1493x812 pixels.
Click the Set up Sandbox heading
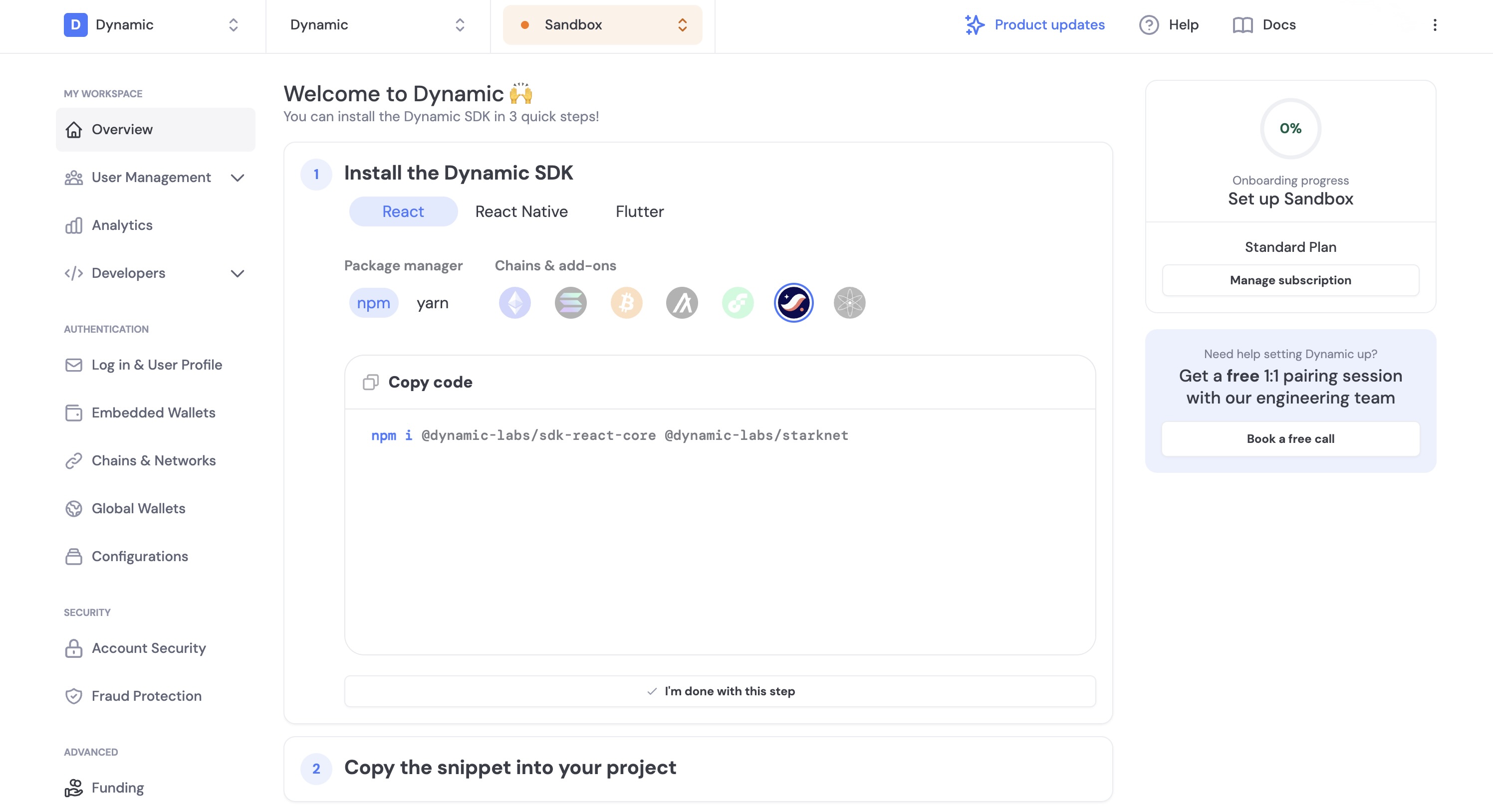[1290, 199]
